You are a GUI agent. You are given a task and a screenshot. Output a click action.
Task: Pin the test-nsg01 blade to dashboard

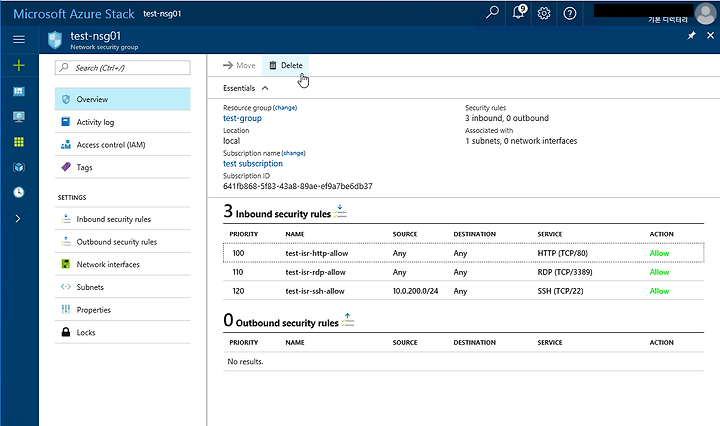[692, 35]
